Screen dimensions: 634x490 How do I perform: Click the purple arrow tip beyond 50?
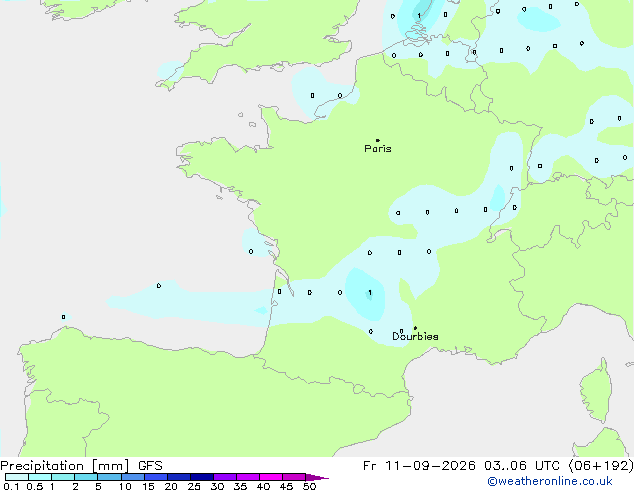coord(317,477)
